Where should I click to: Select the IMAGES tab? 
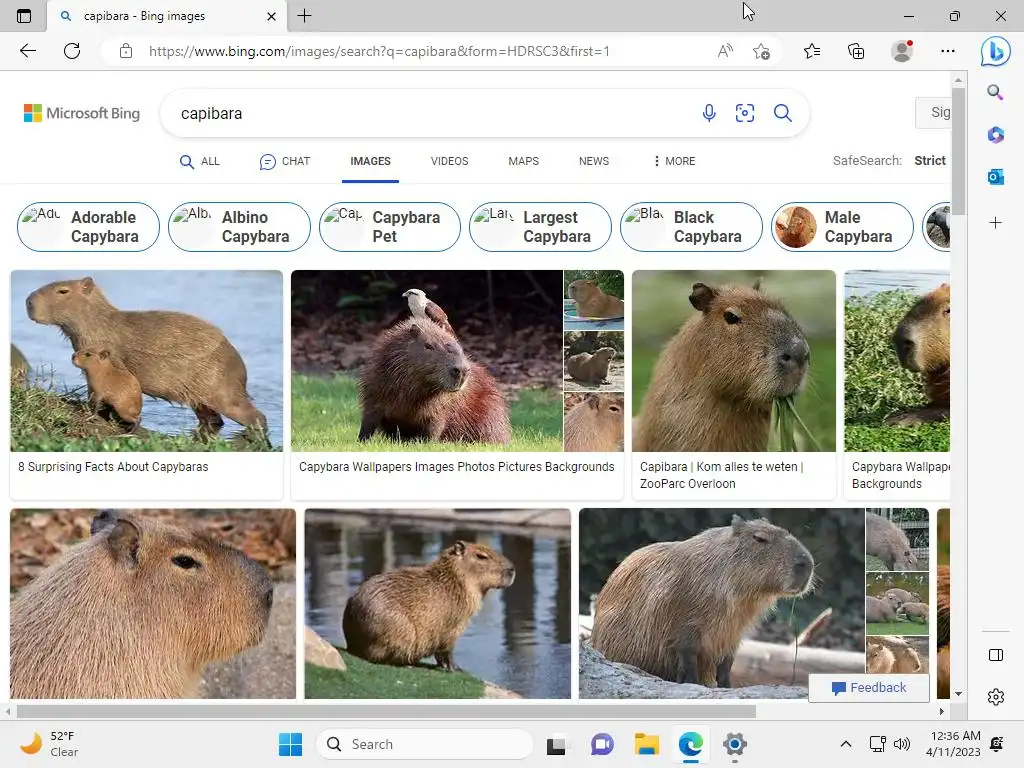370,161
